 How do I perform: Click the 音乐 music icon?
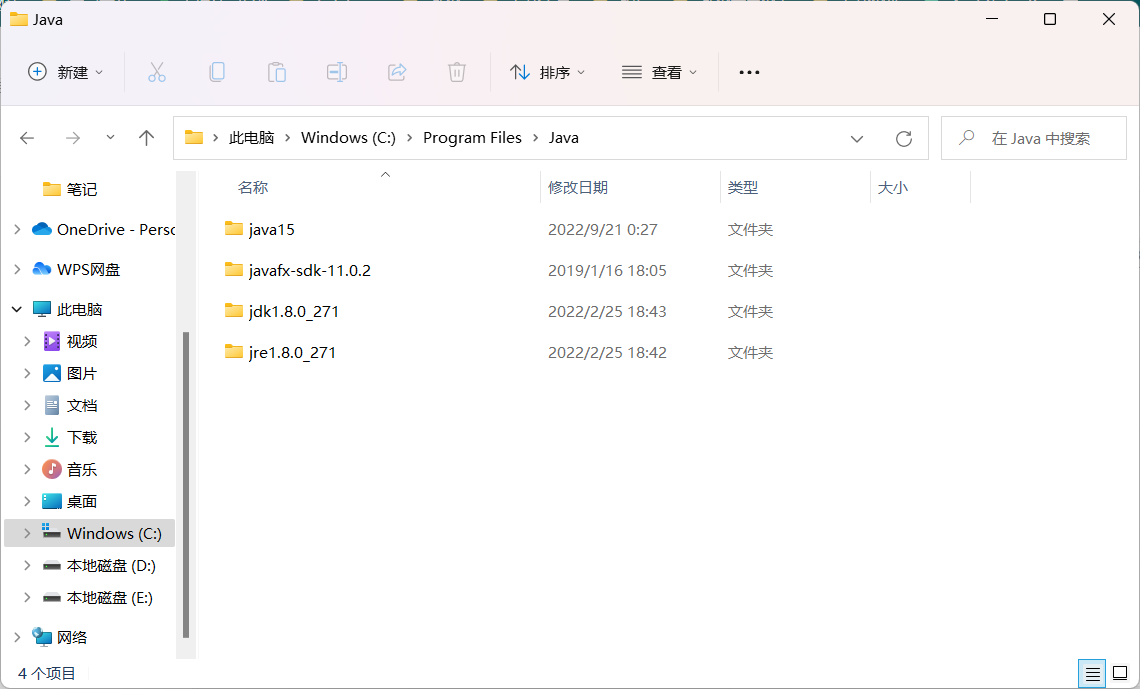click(52, 469)
